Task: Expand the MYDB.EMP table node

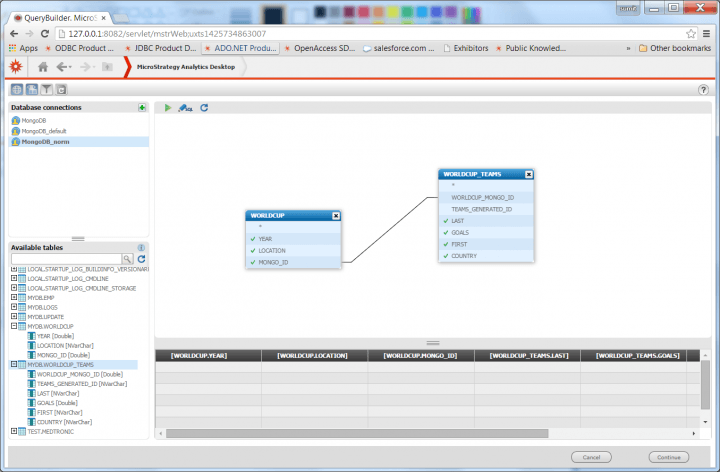Action: (14, 298)
